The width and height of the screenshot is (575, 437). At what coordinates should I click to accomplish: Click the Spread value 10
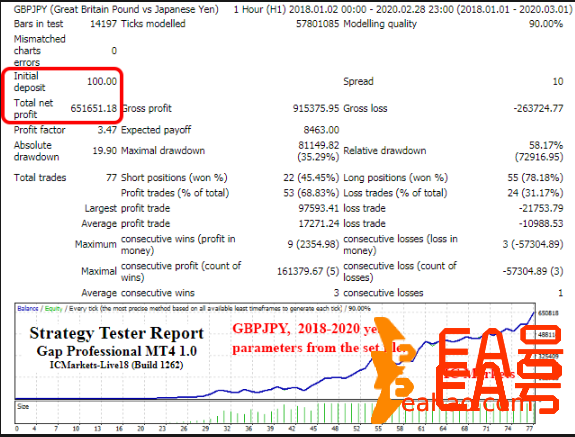(x=558, y=81)
